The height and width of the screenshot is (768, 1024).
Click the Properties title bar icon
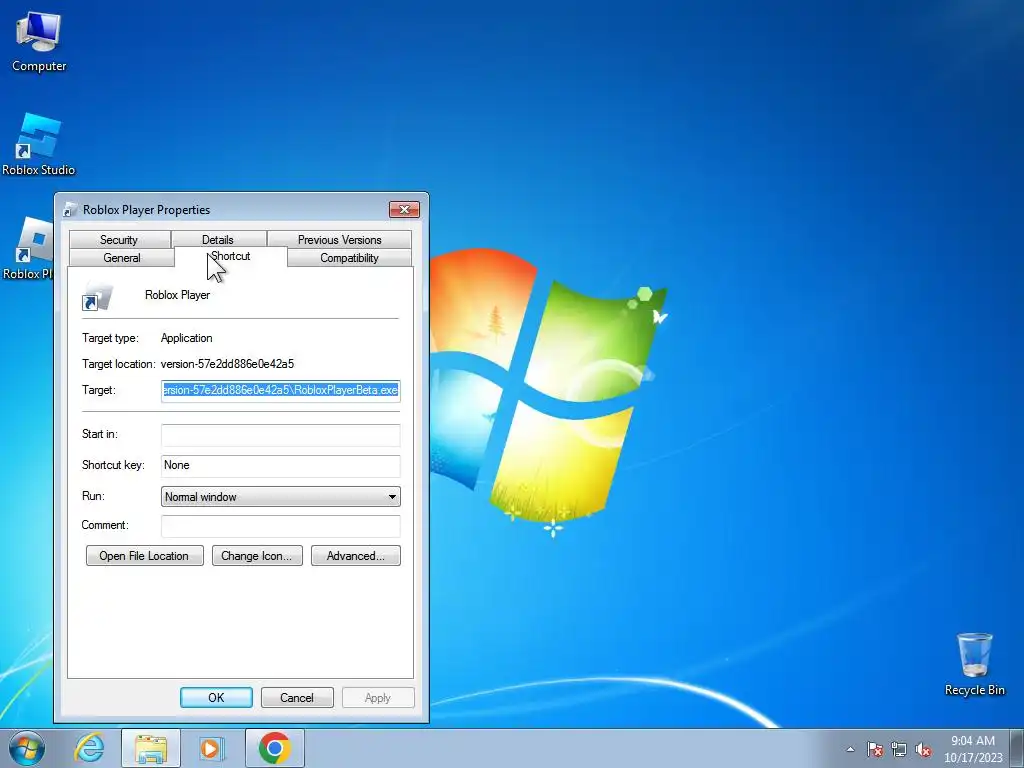pyautogui.click(x=70, y=210)
